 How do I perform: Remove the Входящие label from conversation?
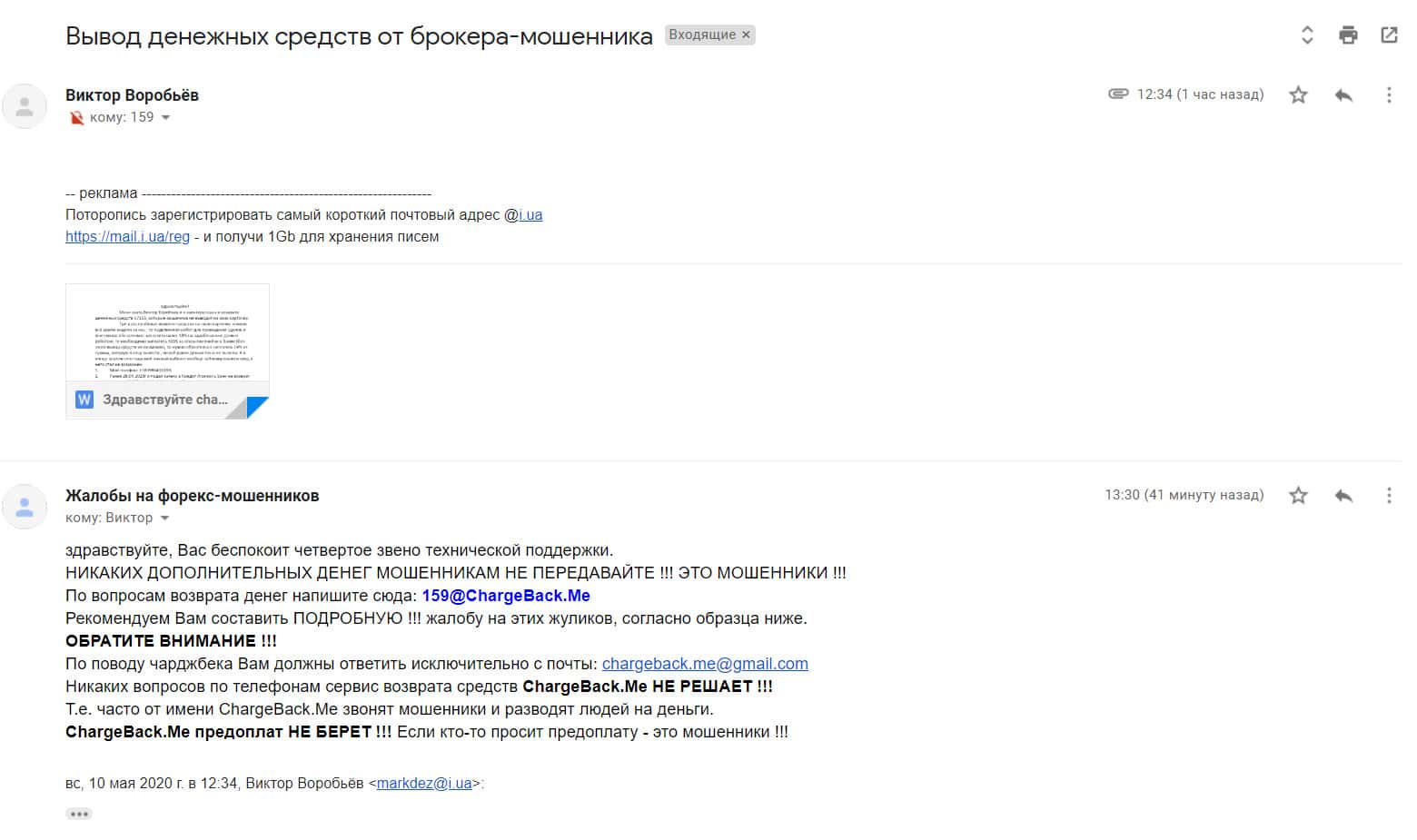click(x=746, y=35)
